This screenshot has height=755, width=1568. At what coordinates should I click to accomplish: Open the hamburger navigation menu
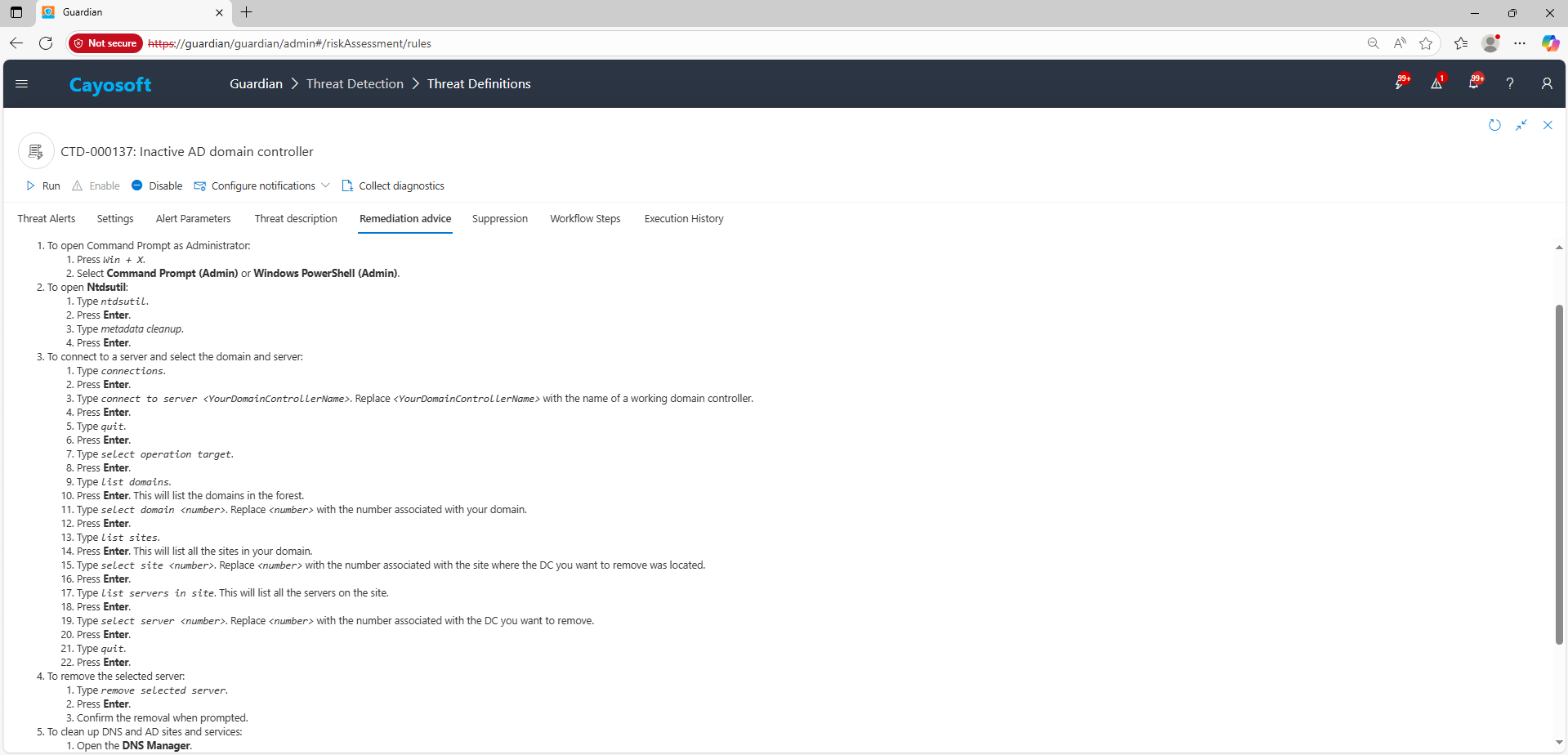(22, 83)
